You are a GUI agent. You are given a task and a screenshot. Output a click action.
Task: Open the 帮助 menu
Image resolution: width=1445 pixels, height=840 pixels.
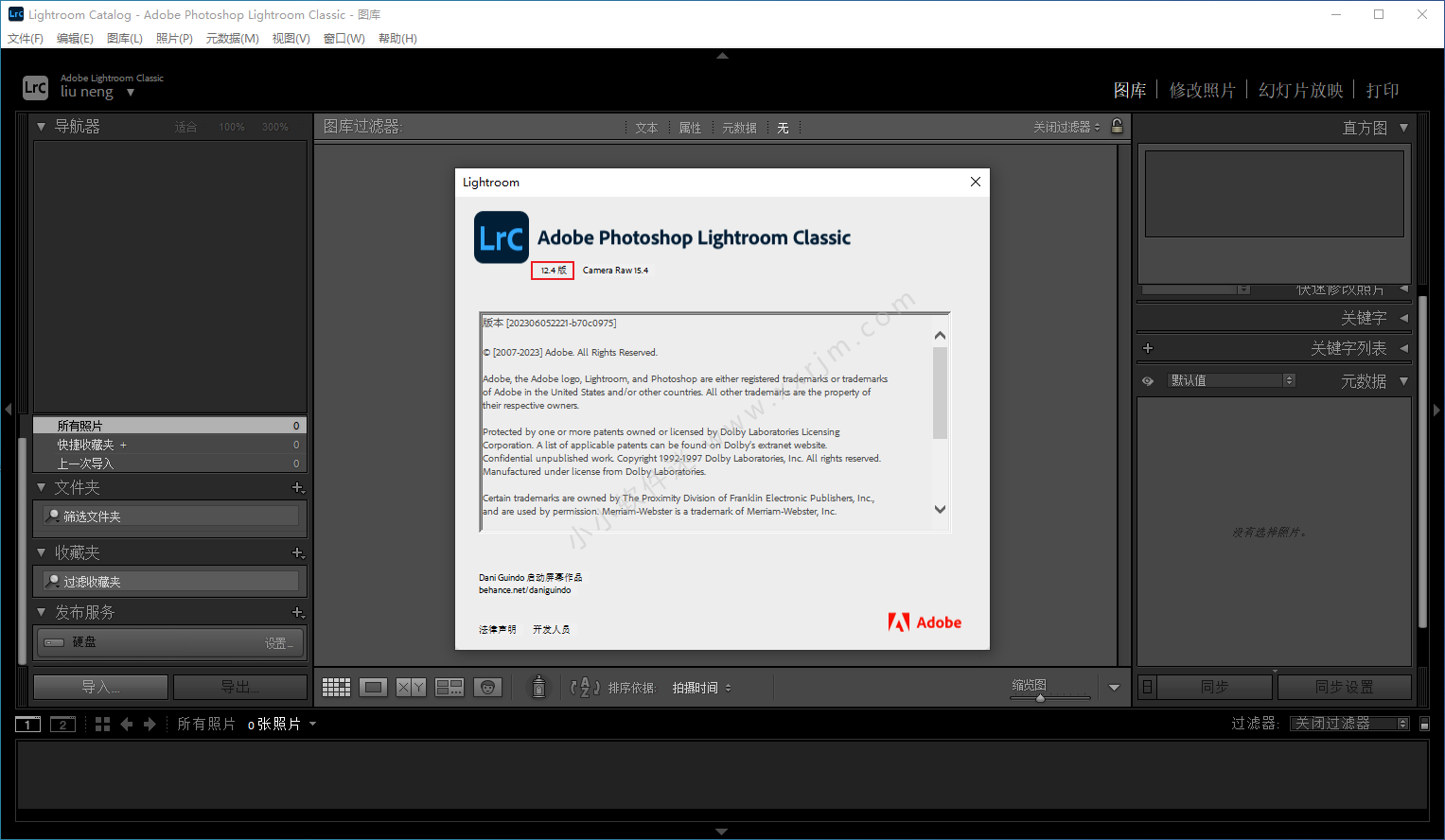click(397, 39)
